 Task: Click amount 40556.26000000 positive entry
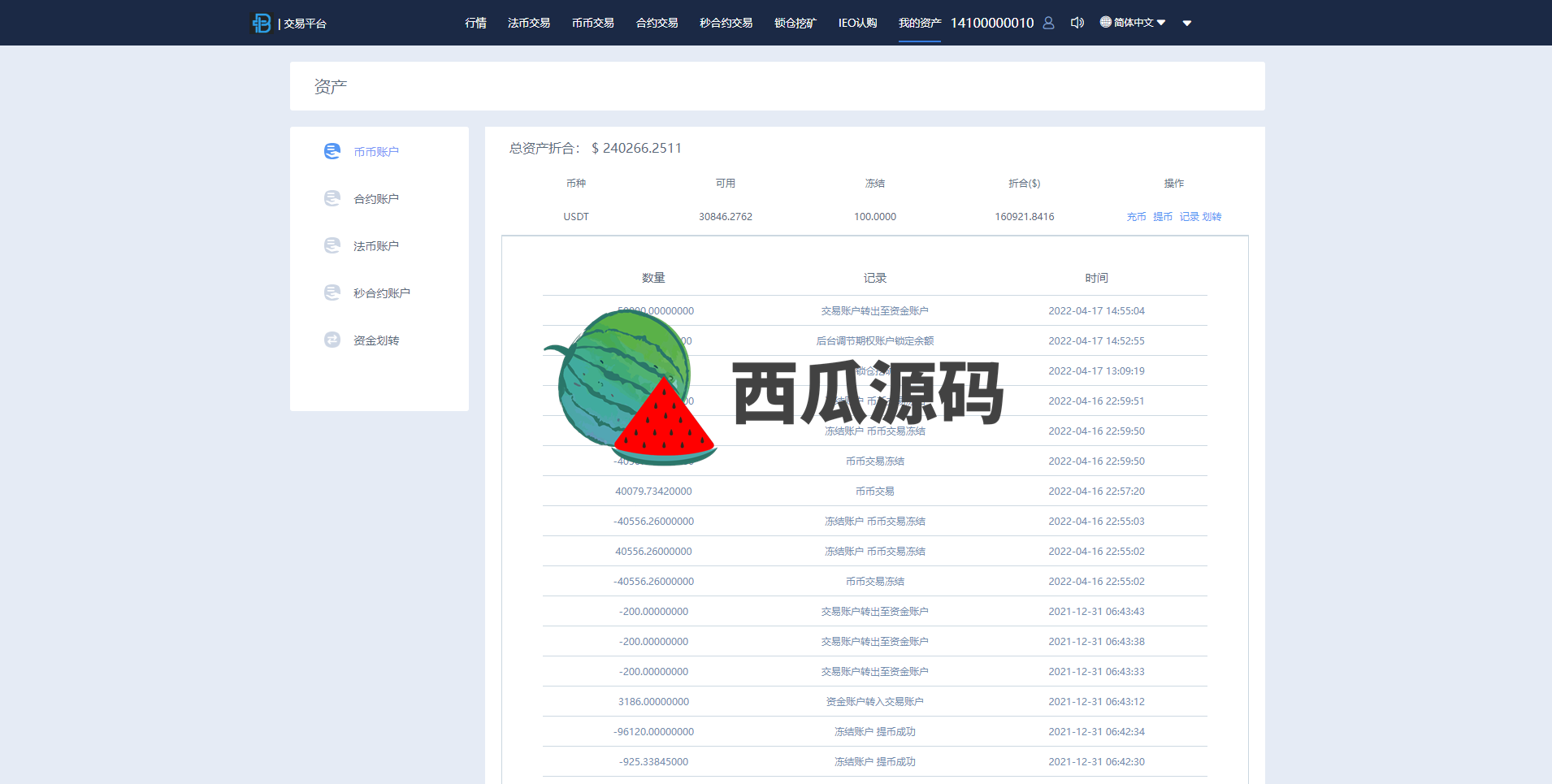[x=653, y=552]
